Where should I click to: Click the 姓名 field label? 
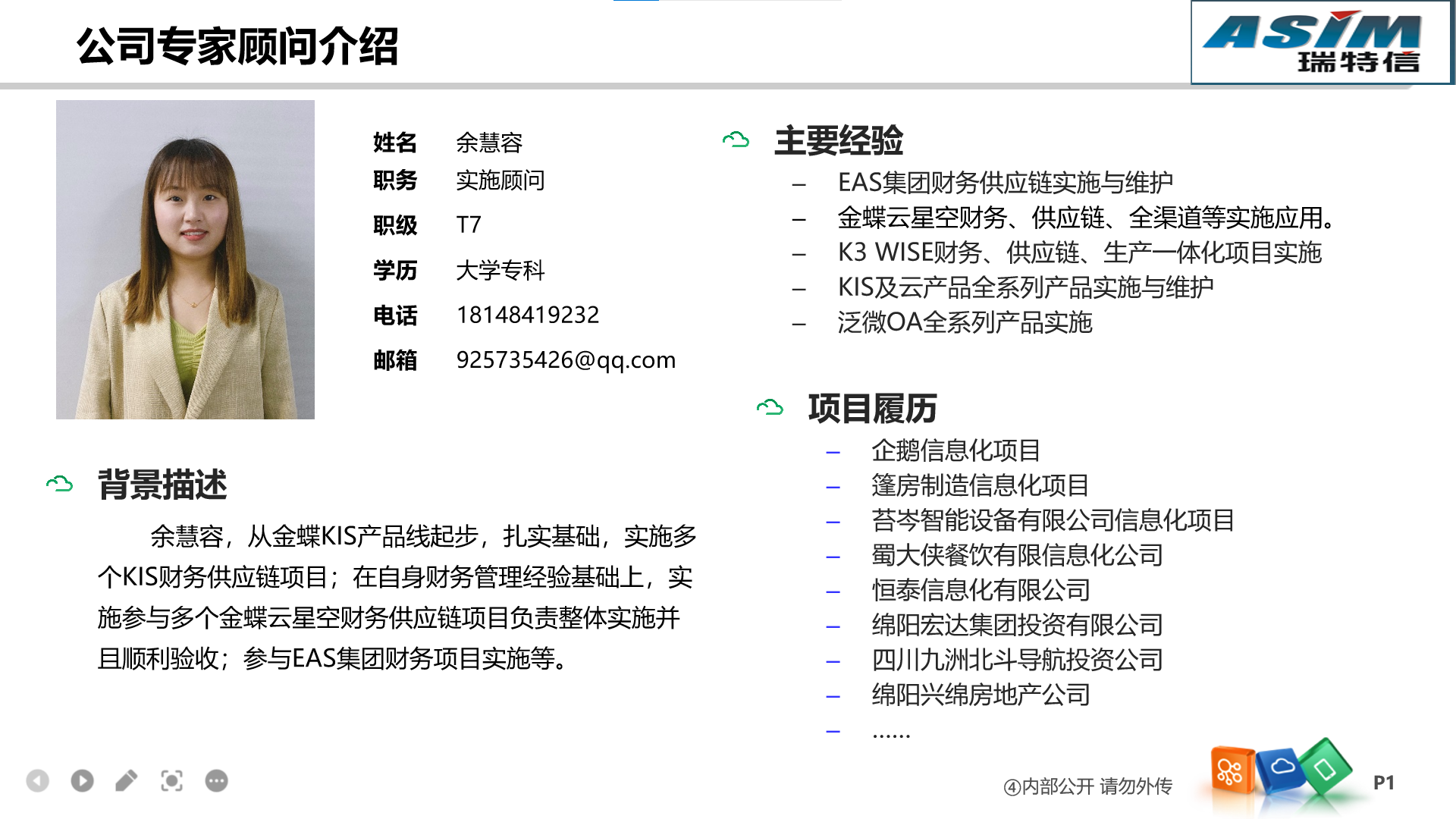pos(395,142)
